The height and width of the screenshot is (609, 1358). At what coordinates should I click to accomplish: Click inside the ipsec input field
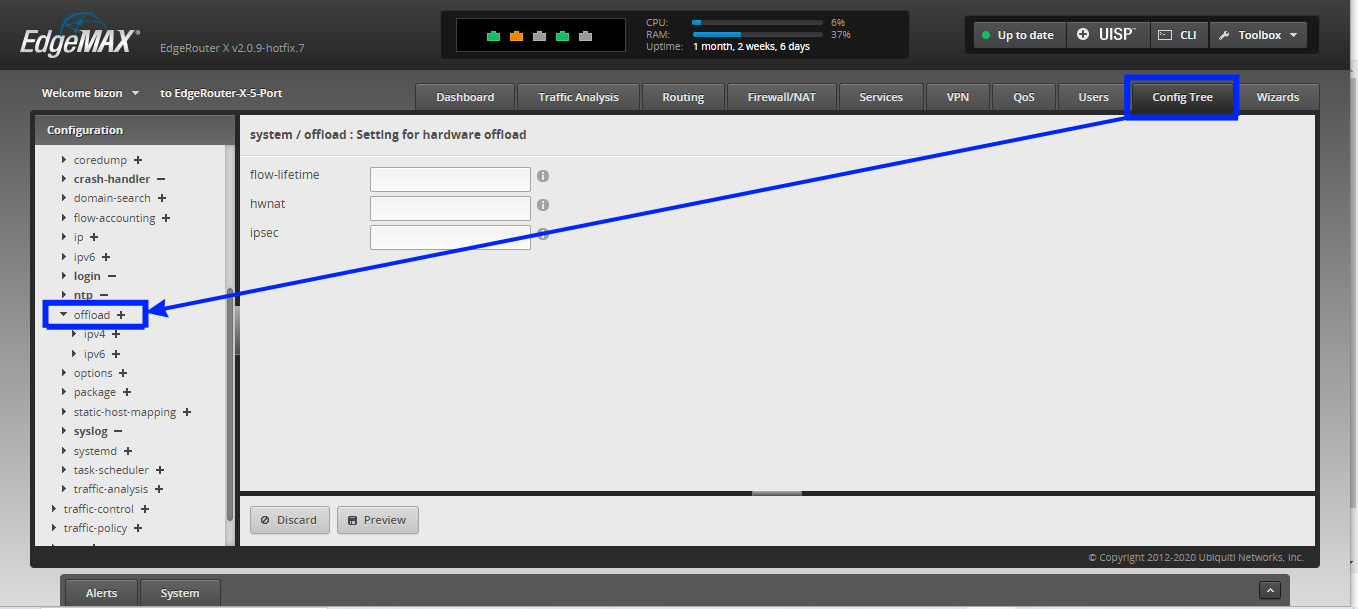click(449, 236)
